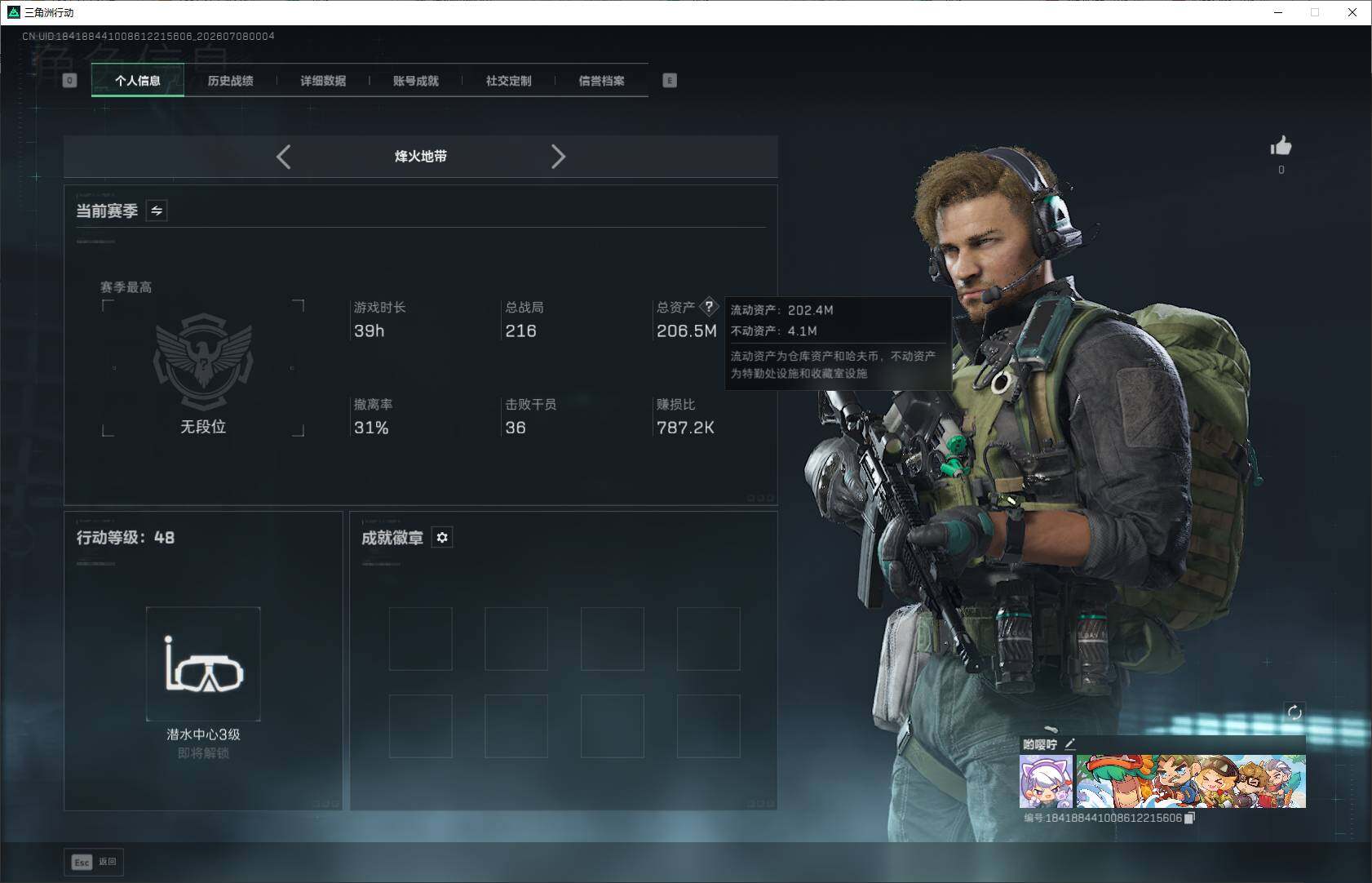Open the 详细数据 tab

click(x=323, y=81)
